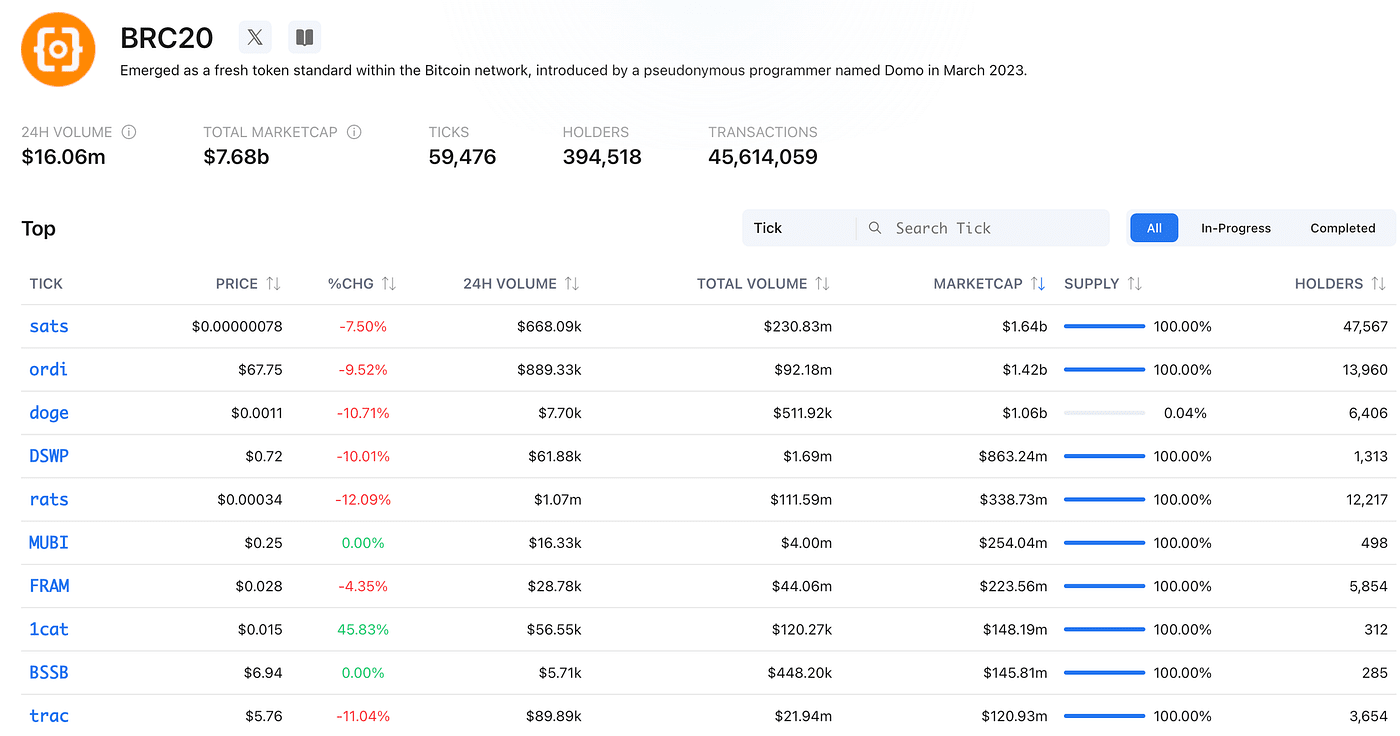1400x736 pixels.
Task: Click the search magnifier icon
Action: [x=875, y=228]
